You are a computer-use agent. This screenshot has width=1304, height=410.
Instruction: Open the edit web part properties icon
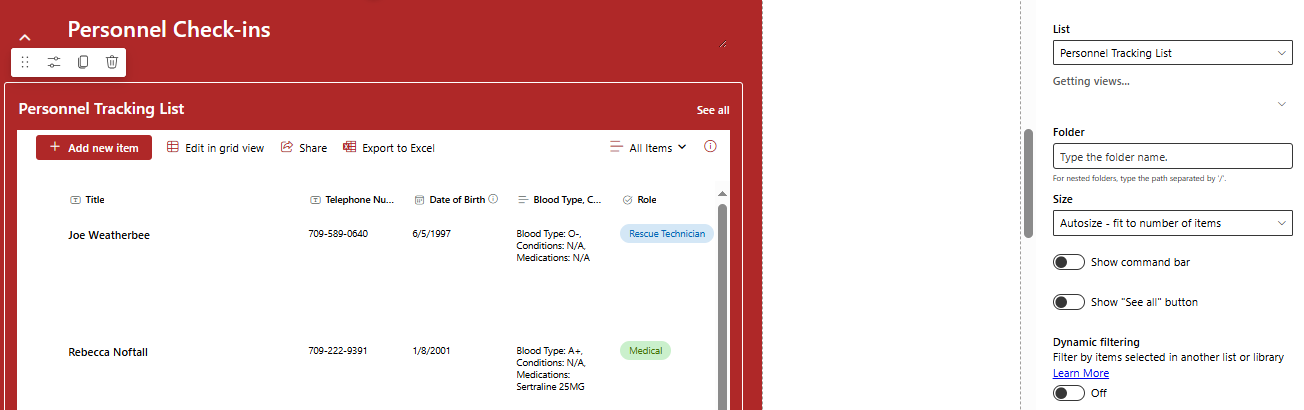click(x=54, y=62)
